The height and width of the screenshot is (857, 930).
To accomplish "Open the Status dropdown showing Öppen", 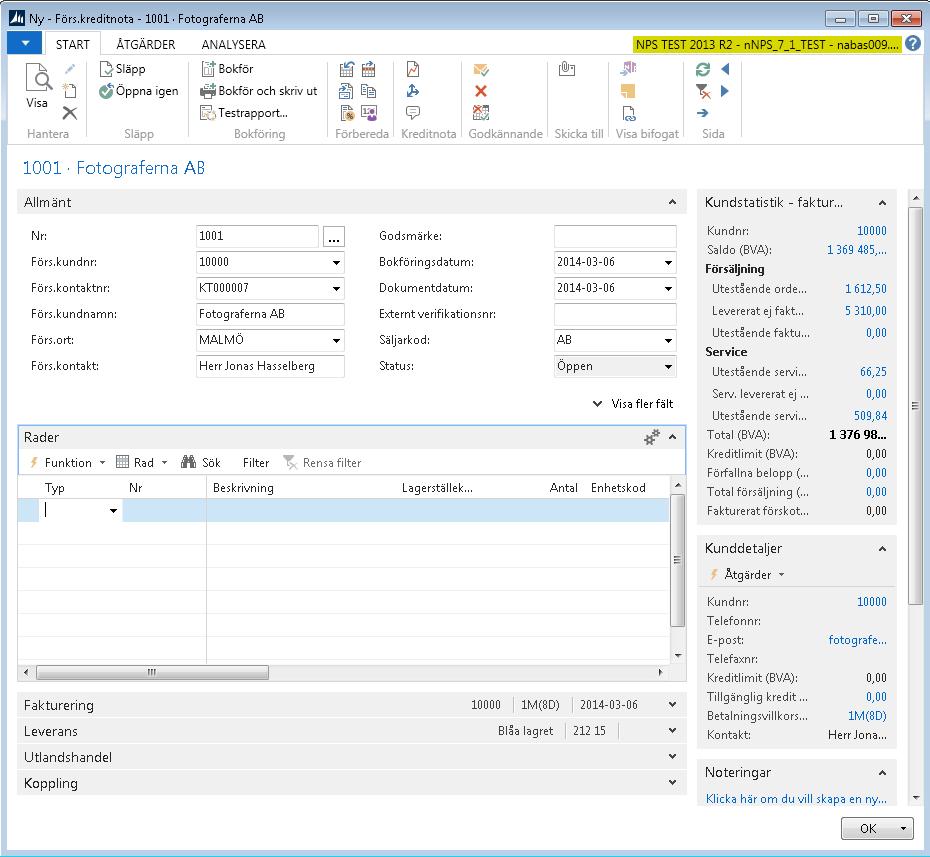I will coord(668,367).
